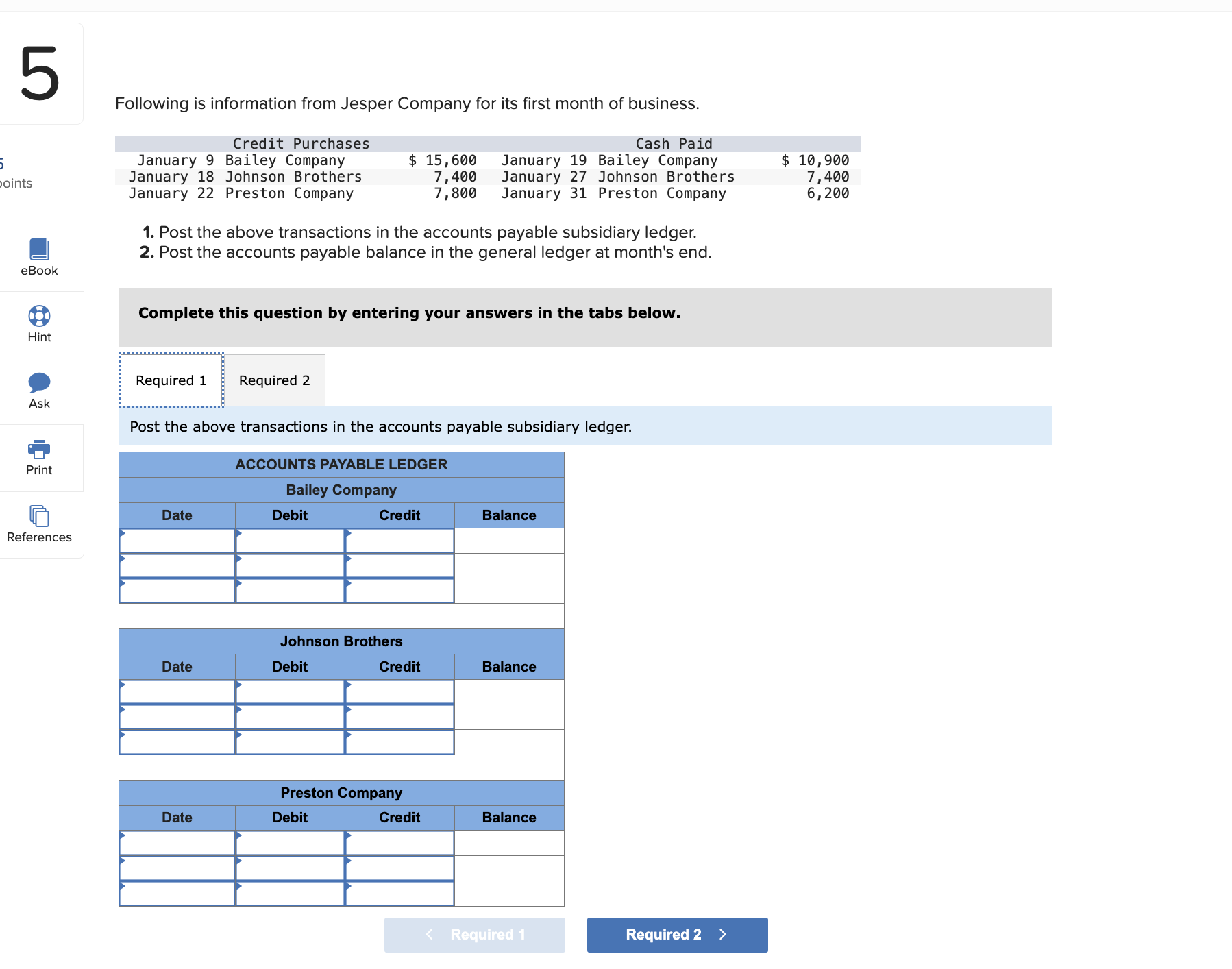
Task: Open the eBook resource
Action: [x=38, y=258]
